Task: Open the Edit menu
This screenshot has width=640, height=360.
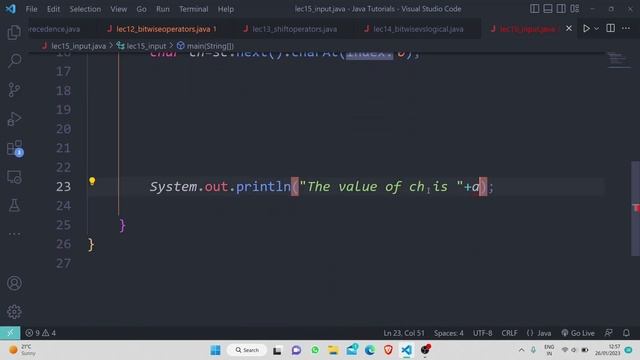Action: point(53,9)
